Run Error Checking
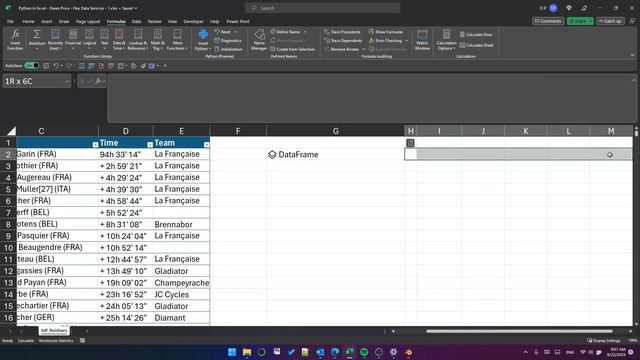 click(x=385, y=41)
